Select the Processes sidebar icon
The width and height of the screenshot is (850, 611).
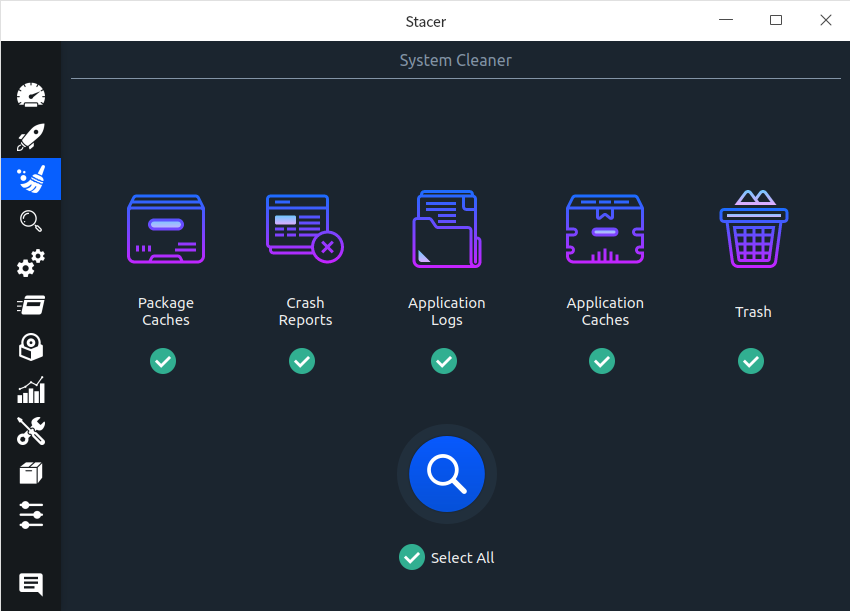pyautogui.click(x=30, y=305)
